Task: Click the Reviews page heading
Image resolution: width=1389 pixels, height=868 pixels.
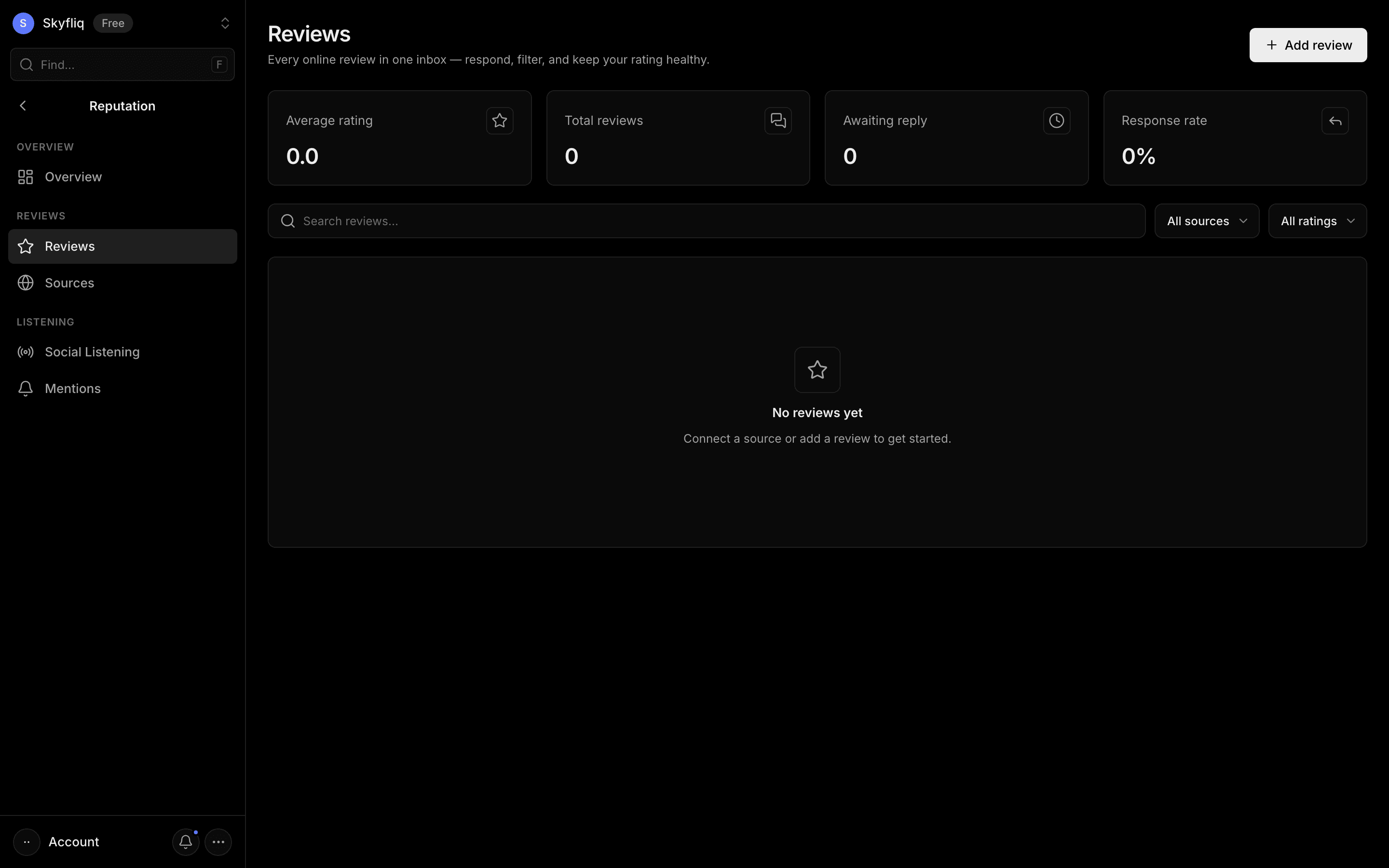Action: (x=309, y=34)
